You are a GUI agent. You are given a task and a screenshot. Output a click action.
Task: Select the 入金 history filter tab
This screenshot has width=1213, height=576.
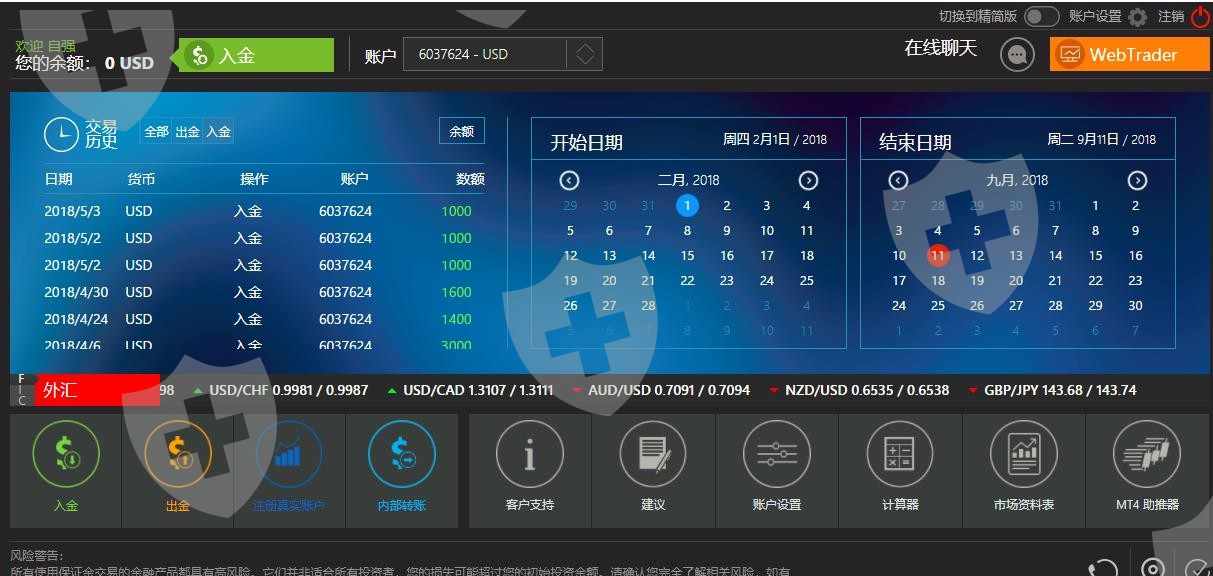[x=218, y=132]
